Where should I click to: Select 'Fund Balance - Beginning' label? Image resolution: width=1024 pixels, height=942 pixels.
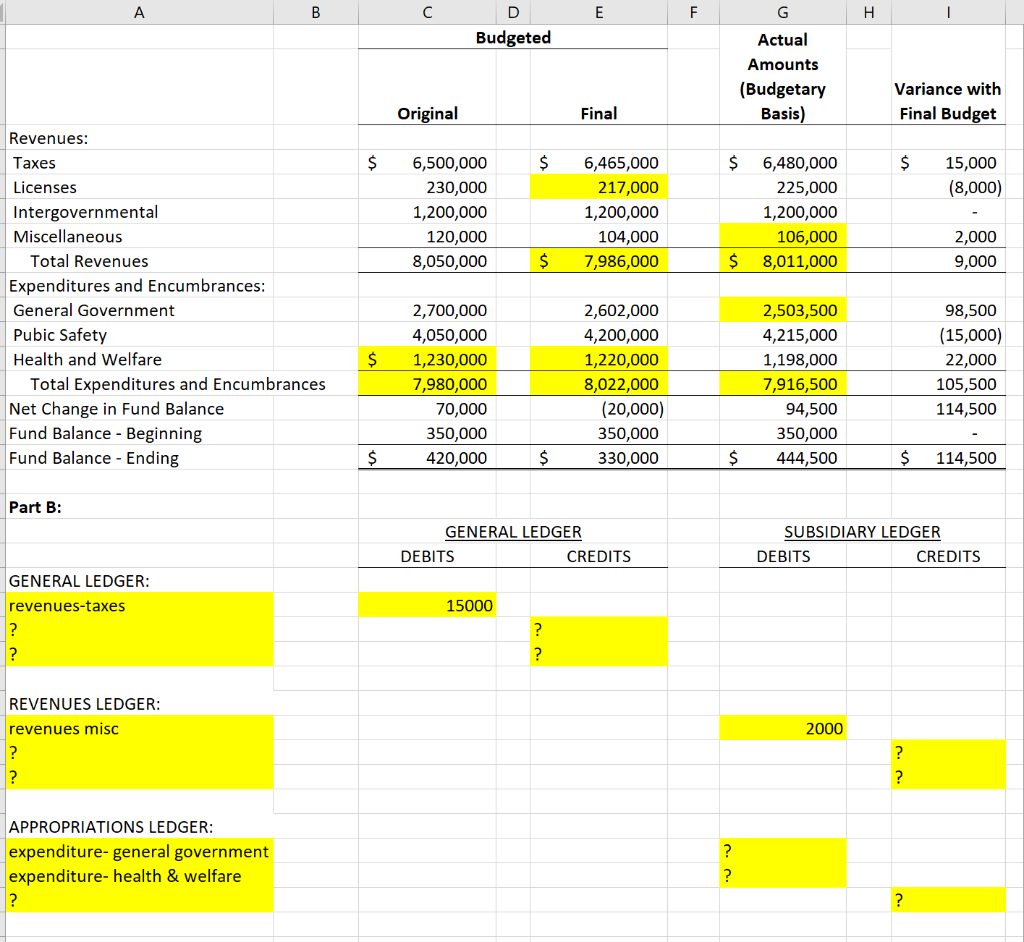pos(105,434)
